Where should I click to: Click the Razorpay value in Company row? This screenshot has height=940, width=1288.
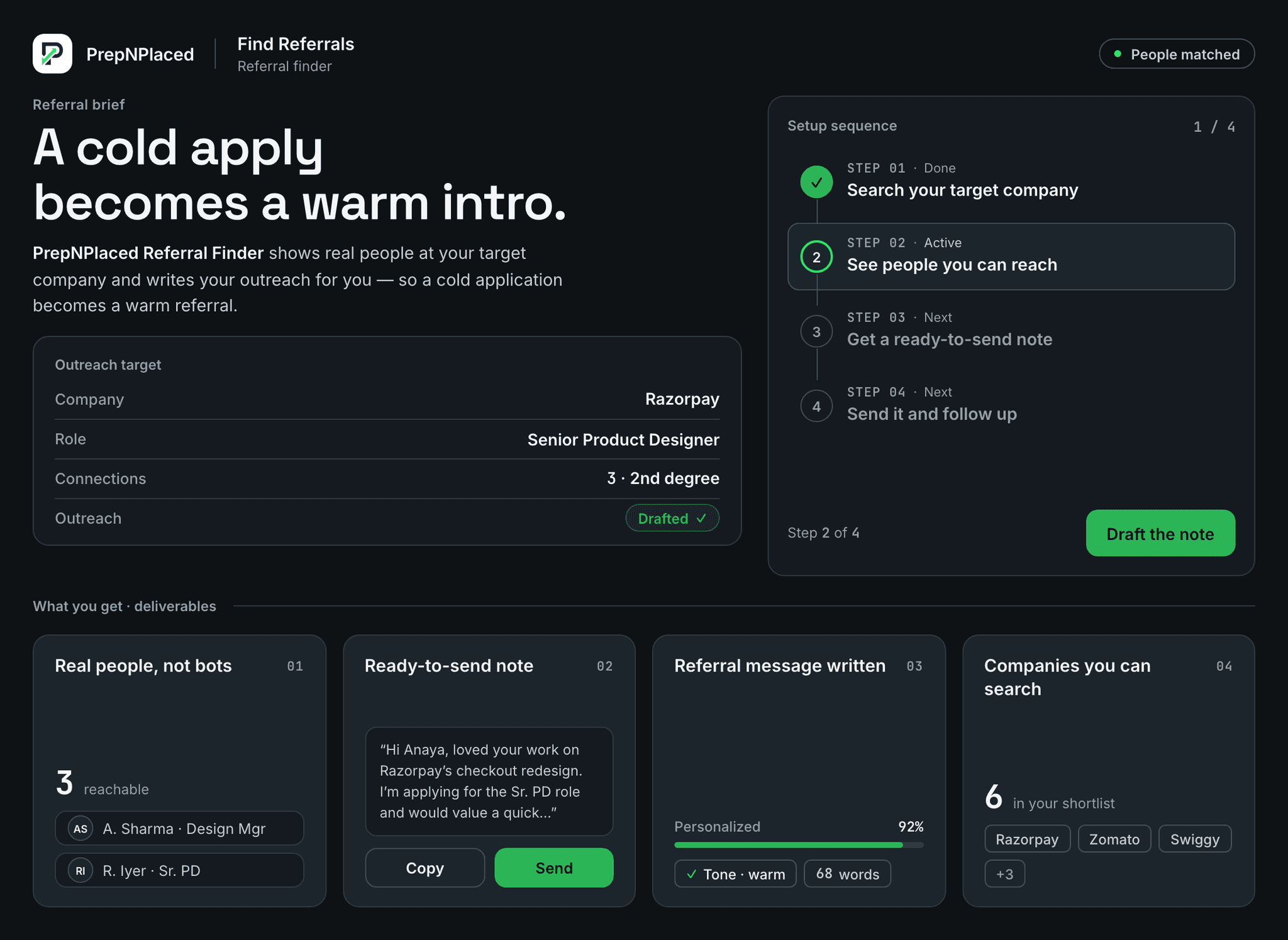682,399
